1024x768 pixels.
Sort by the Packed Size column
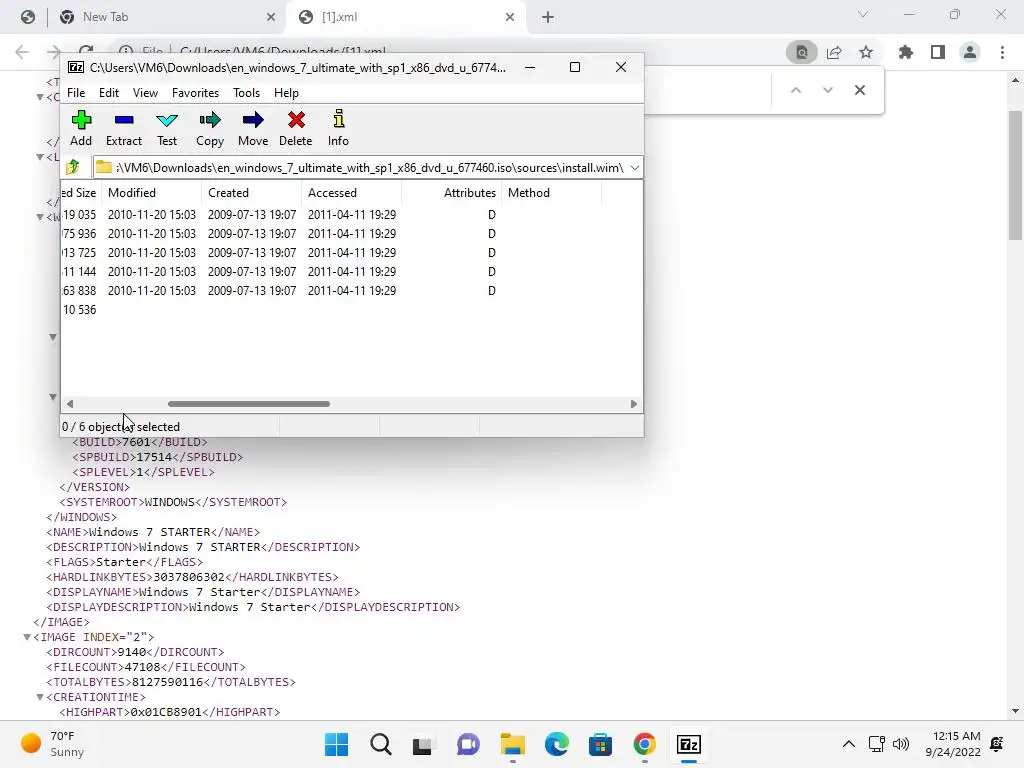(80, 193)
